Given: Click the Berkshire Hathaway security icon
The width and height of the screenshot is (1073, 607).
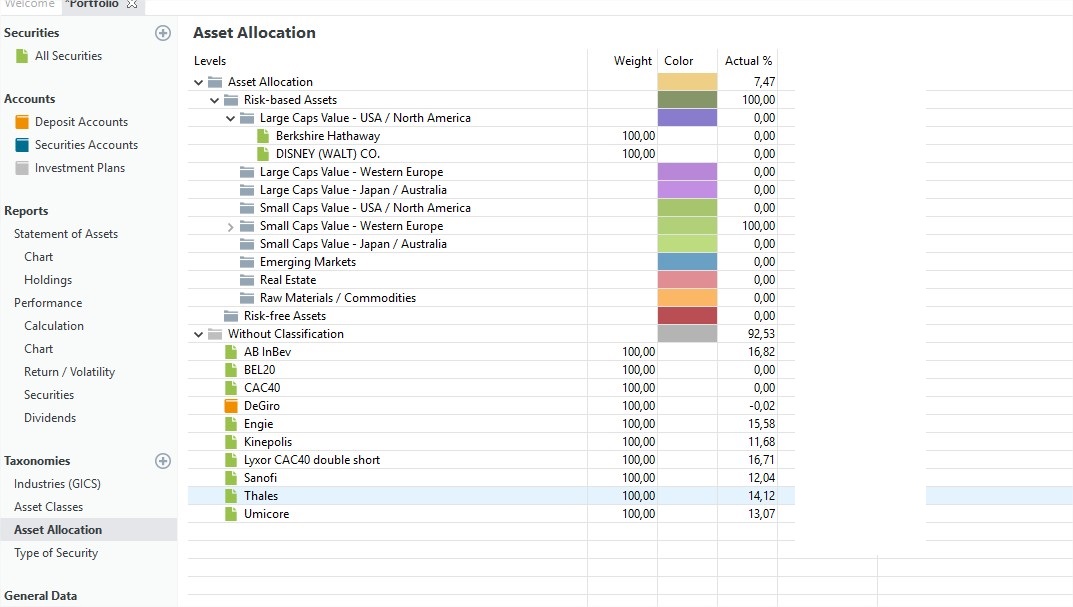Looking at the screenshot, I should 263,135.
